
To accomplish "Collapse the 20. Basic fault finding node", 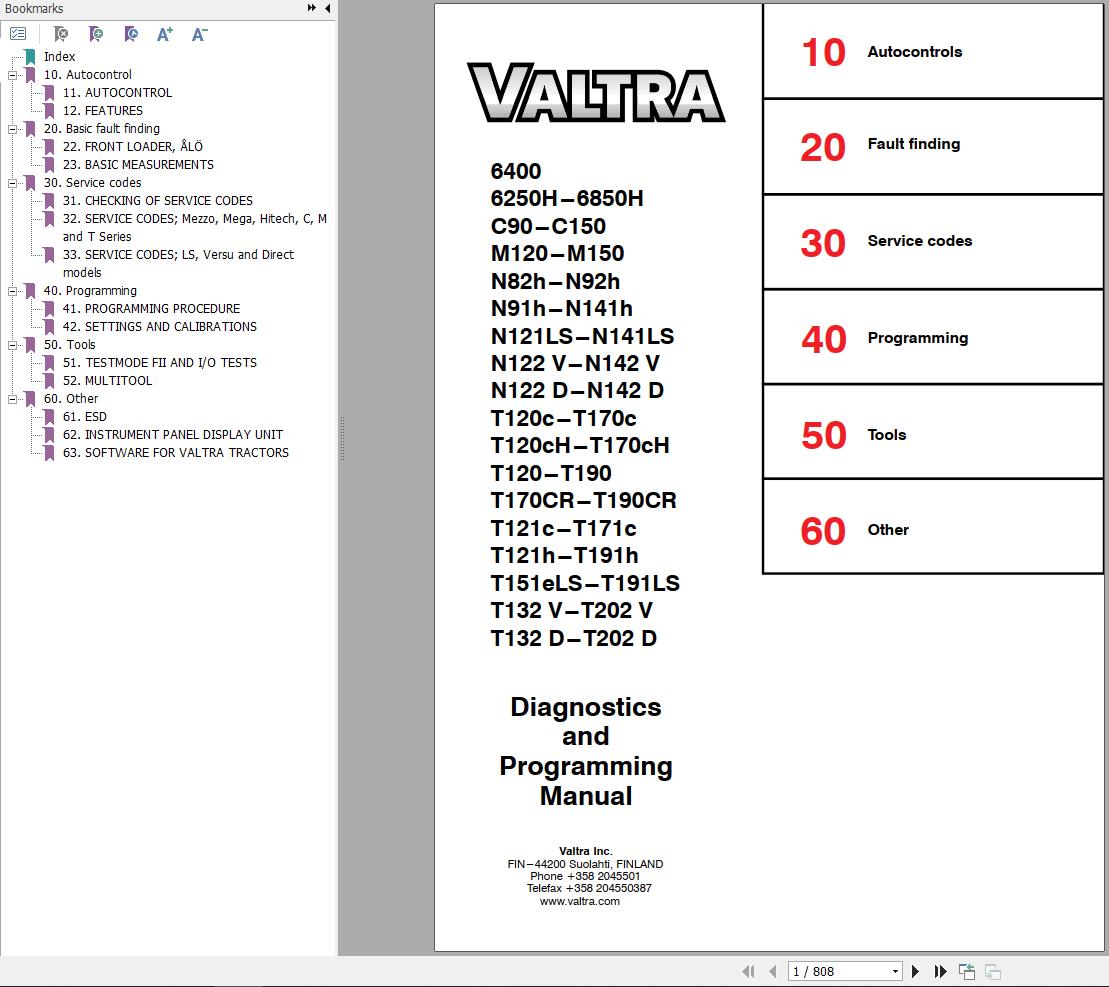I will [x=12, y=129].
